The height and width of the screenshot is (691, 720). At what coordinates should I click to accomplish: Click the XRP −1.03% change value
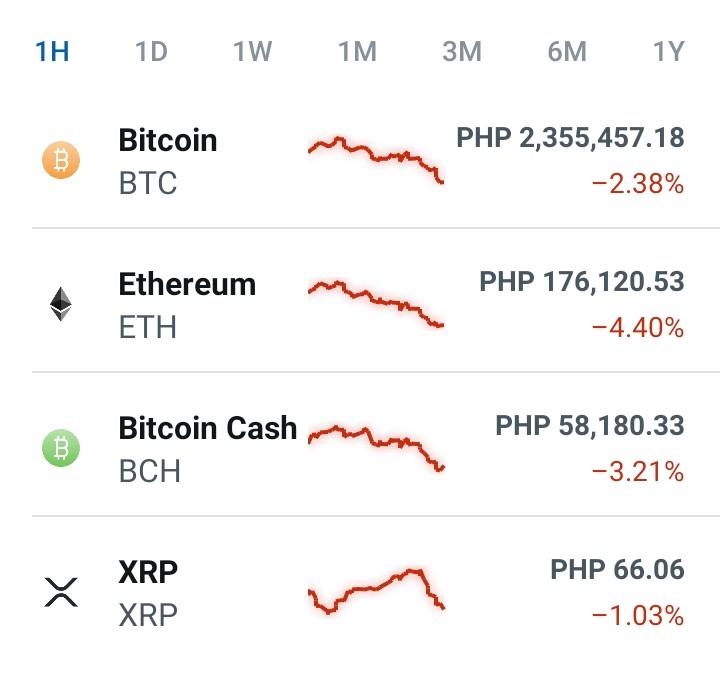coord(638,615)
